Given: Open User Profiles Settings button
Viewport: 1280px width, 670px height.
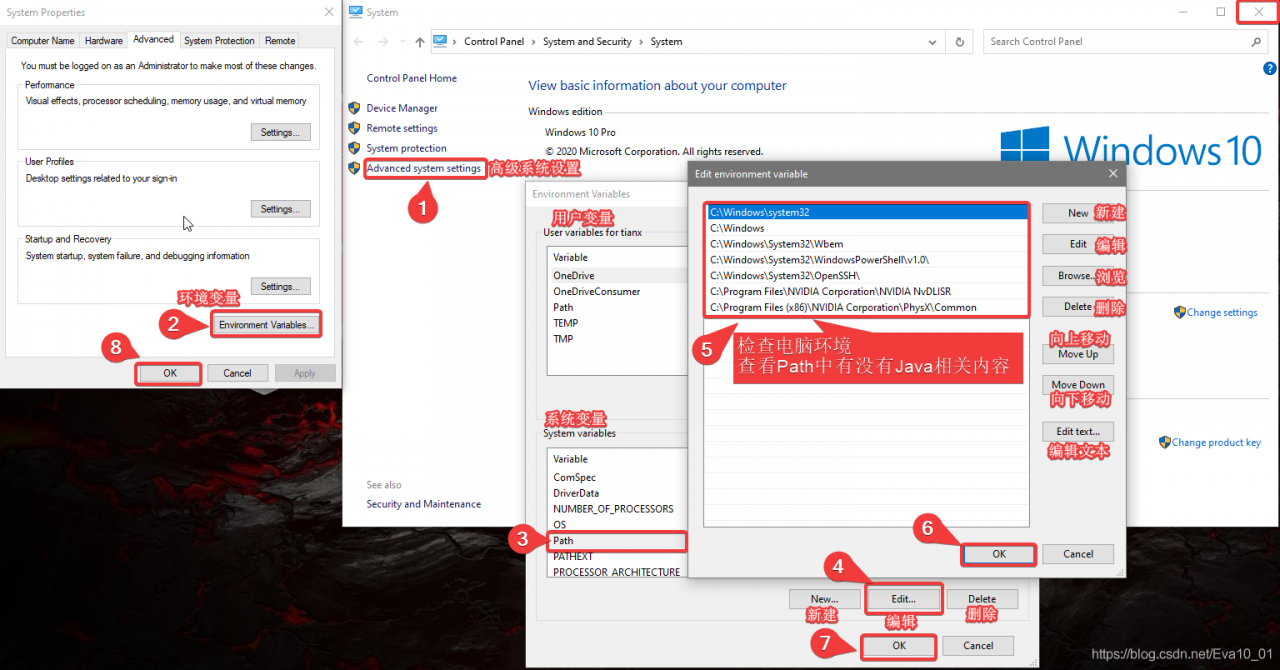Looking at the screenshot, I should coord(280,209).
